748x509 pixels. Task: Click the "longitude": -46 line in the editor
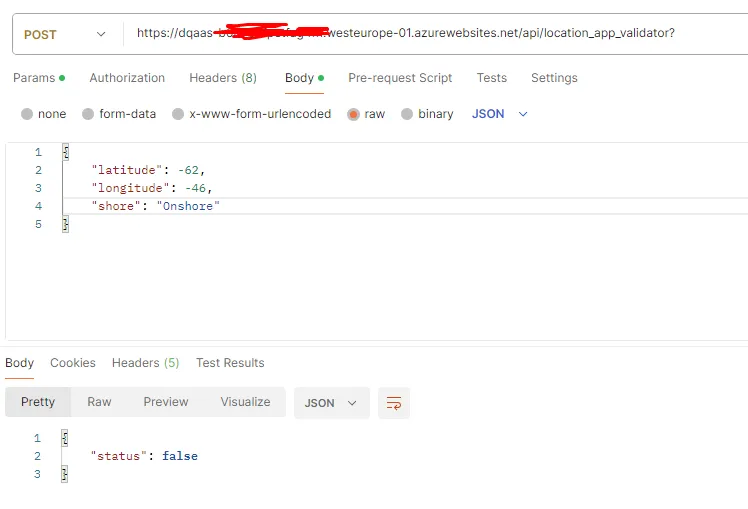[152, 188]
